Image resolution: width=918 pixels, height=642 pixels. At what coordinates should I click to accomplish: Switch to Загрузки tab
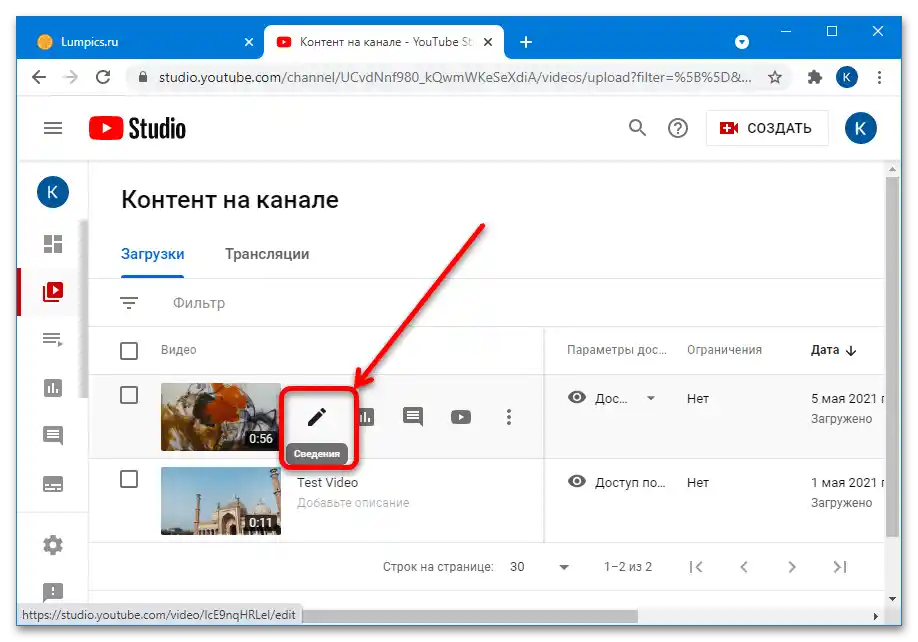[152, 254]
